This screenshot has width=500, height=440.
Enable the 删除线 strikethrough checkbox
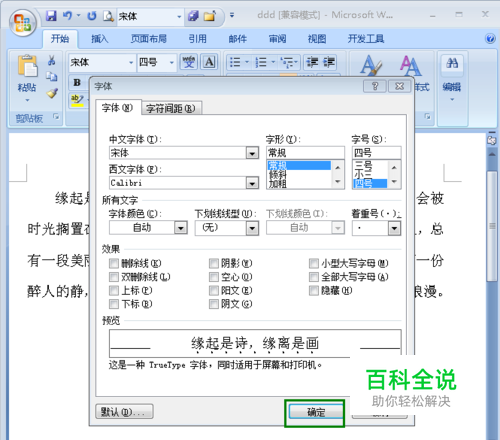tap(114, 264)
